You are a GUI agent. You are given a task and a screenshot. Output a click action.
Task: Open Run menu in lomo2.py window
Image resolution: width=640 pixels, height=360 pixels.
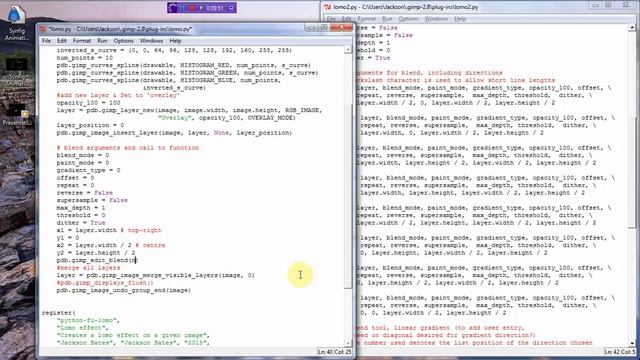click(387, 19)
